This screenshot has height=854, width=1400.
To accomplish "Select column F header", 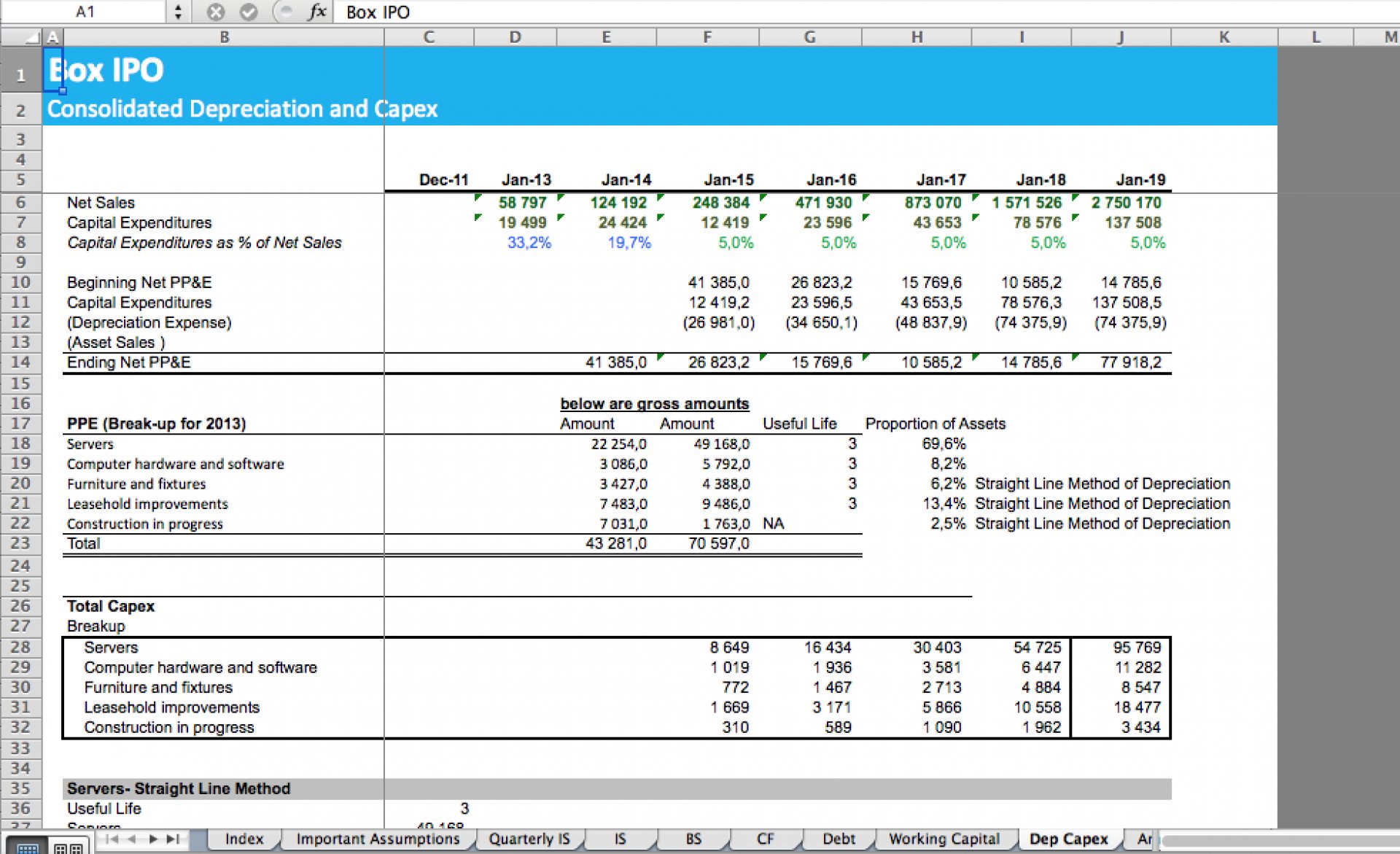I will [707, 37].
